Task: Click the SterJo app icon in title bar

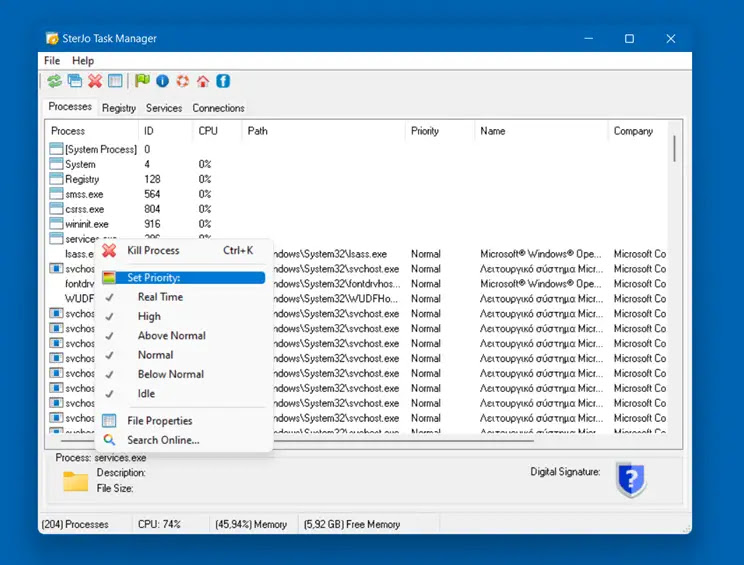Action: tap(52, 38)
